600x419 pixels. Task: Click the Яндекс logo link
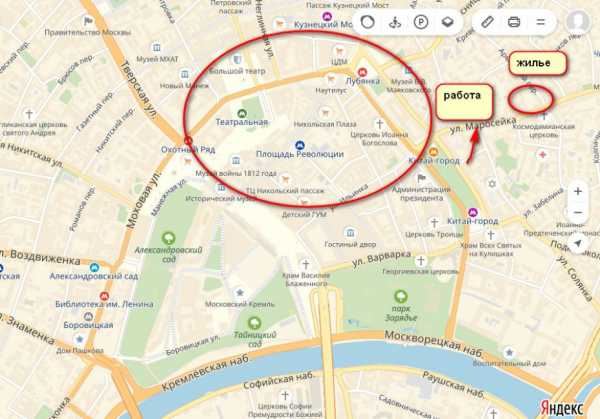562,408
